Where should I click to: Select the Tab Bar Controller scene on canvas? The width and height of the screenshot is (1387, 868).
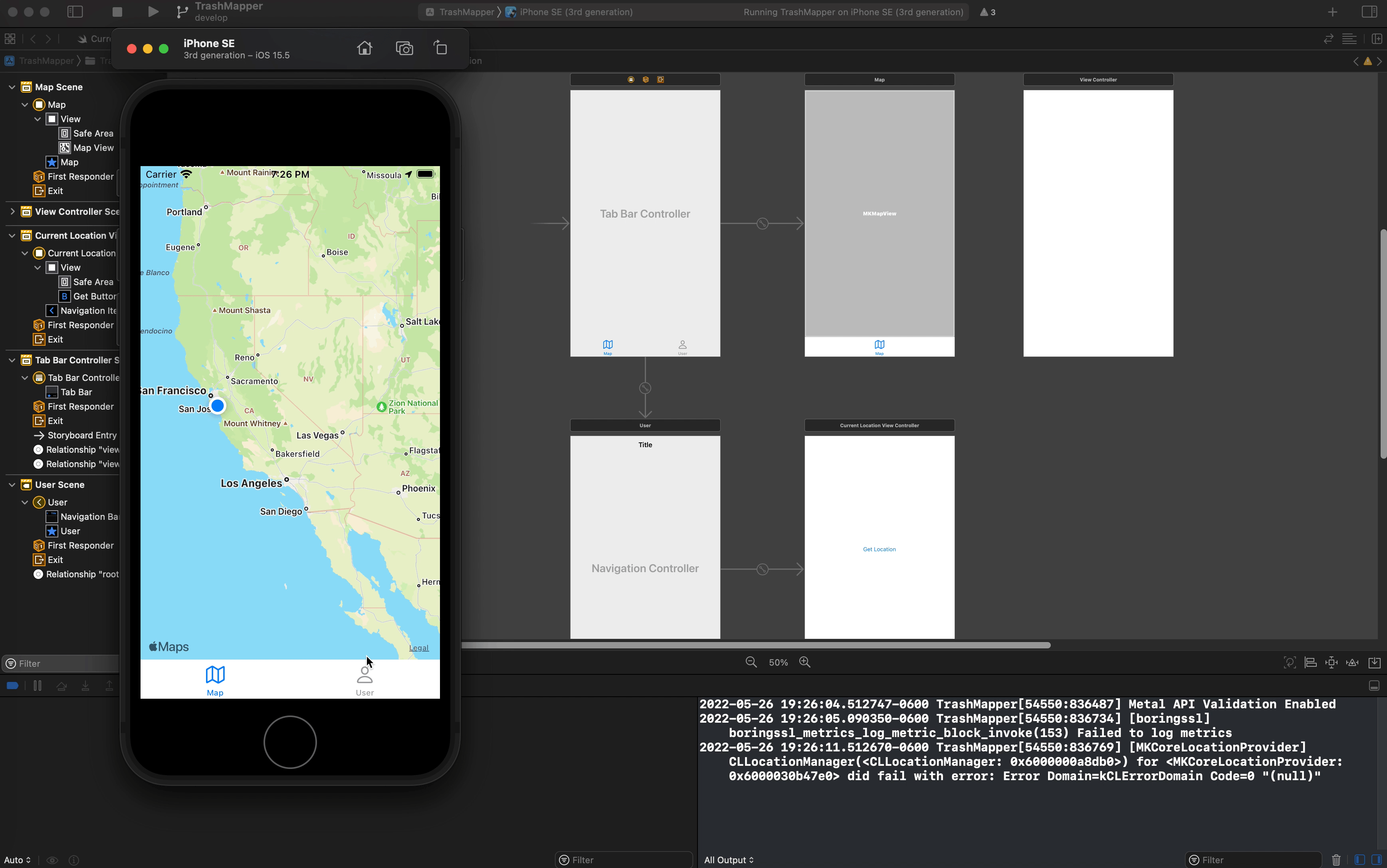(x=645, y=214)
